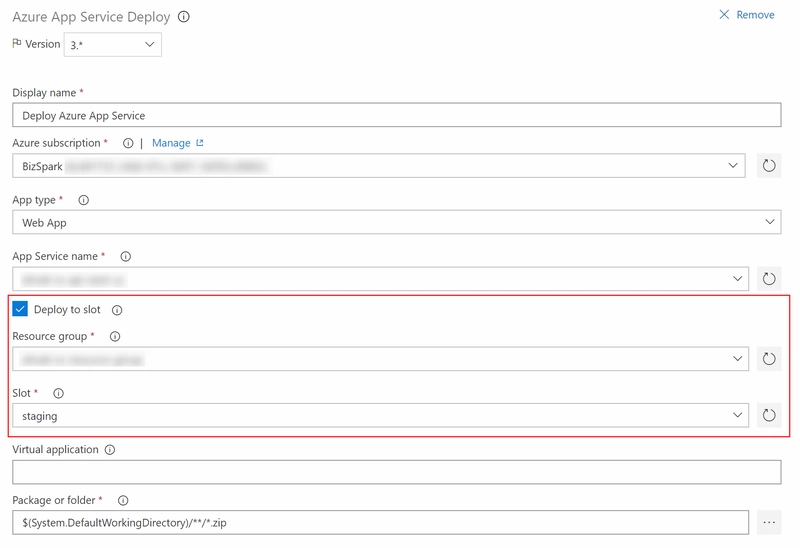This screenshot has height=548, width=800.
Task: Open the Slot dropdown showing staging
Action: coord(381,415)
